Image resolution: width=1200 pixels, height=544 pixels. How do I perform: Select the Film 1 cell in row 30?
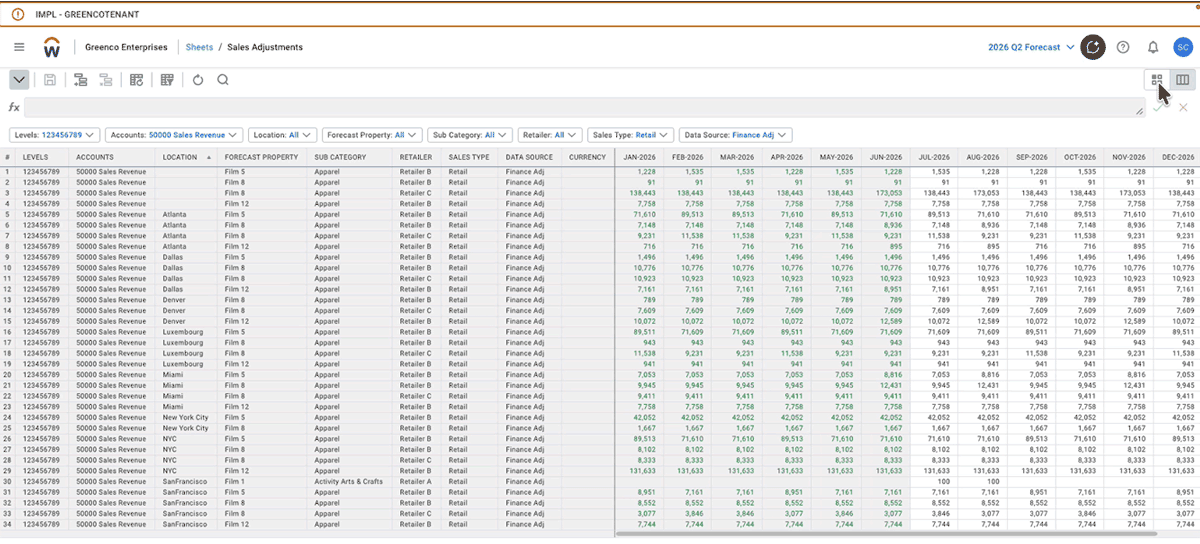264,481
